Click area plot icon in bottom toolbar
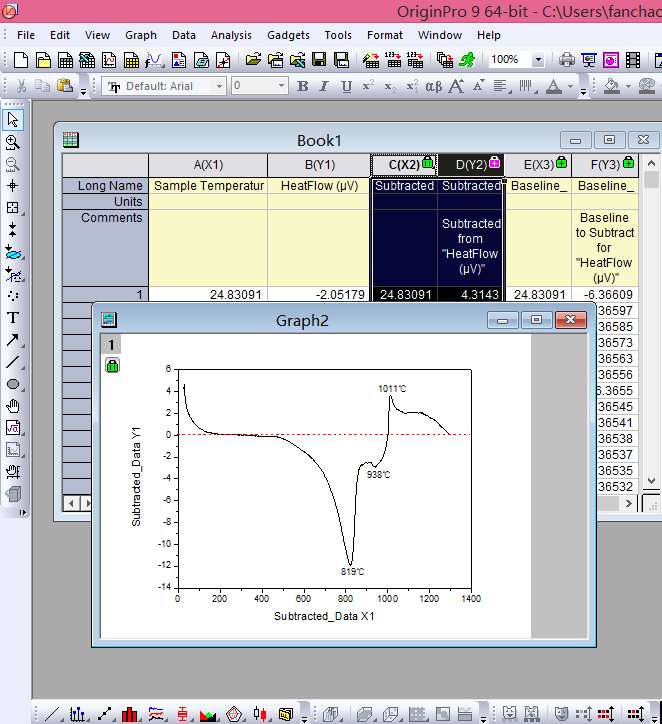 (208, 714)
